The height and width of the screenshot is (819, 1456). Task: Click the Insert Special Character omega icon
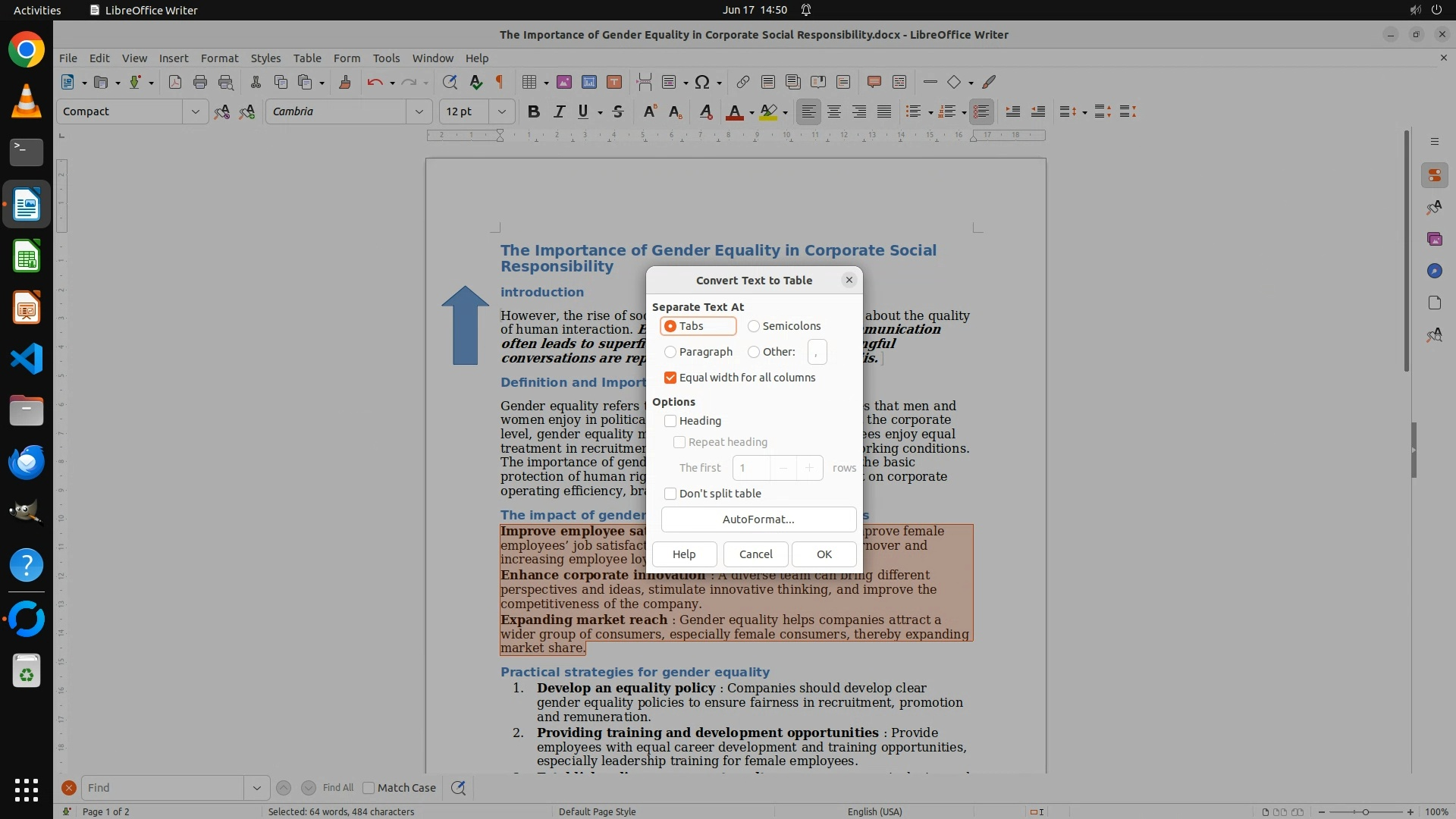(x=702, y=82)
